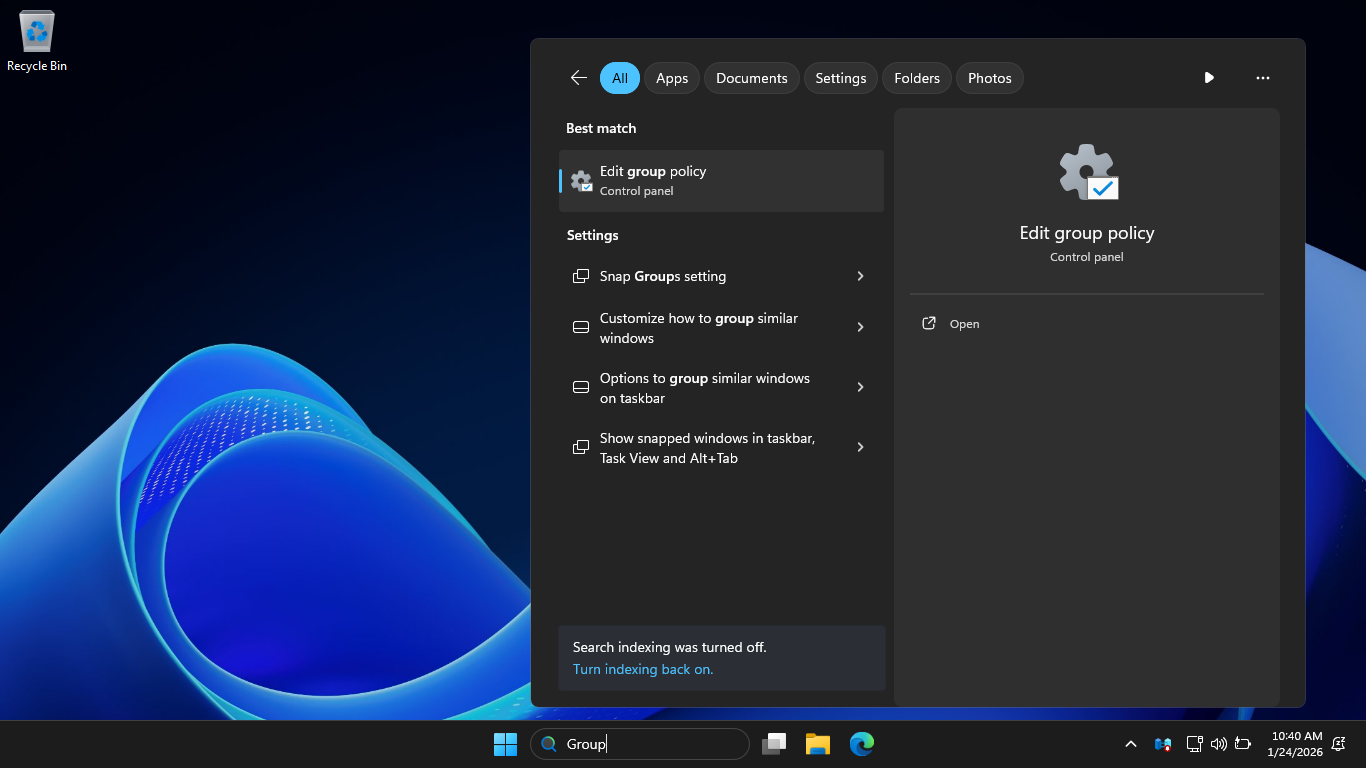Show hidden system tray icons
The width and height of the screenshot is (1366, 768).
pos(1131,744)
